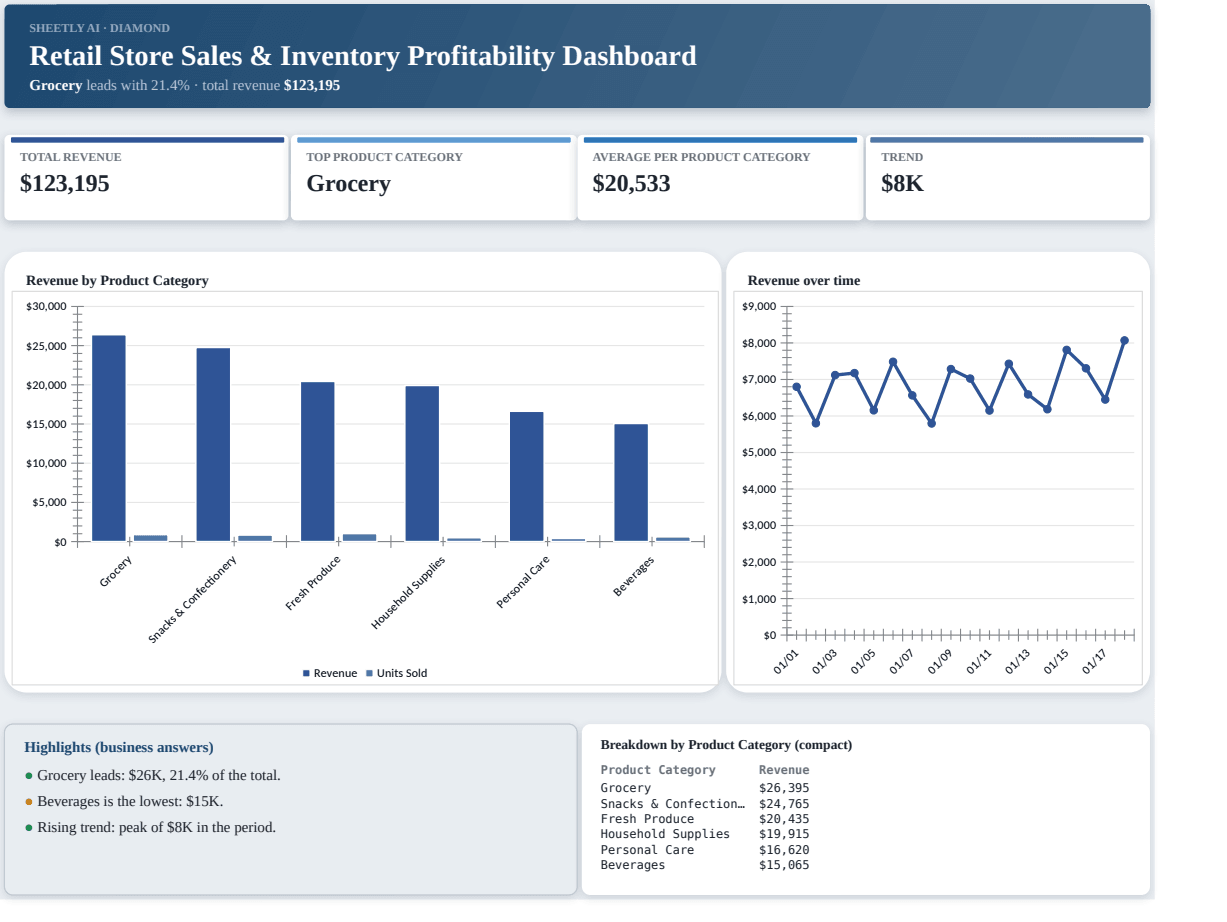Click the Breakdown by Product Category heading
Screen dimensions: 1227x922
[726, 745]
